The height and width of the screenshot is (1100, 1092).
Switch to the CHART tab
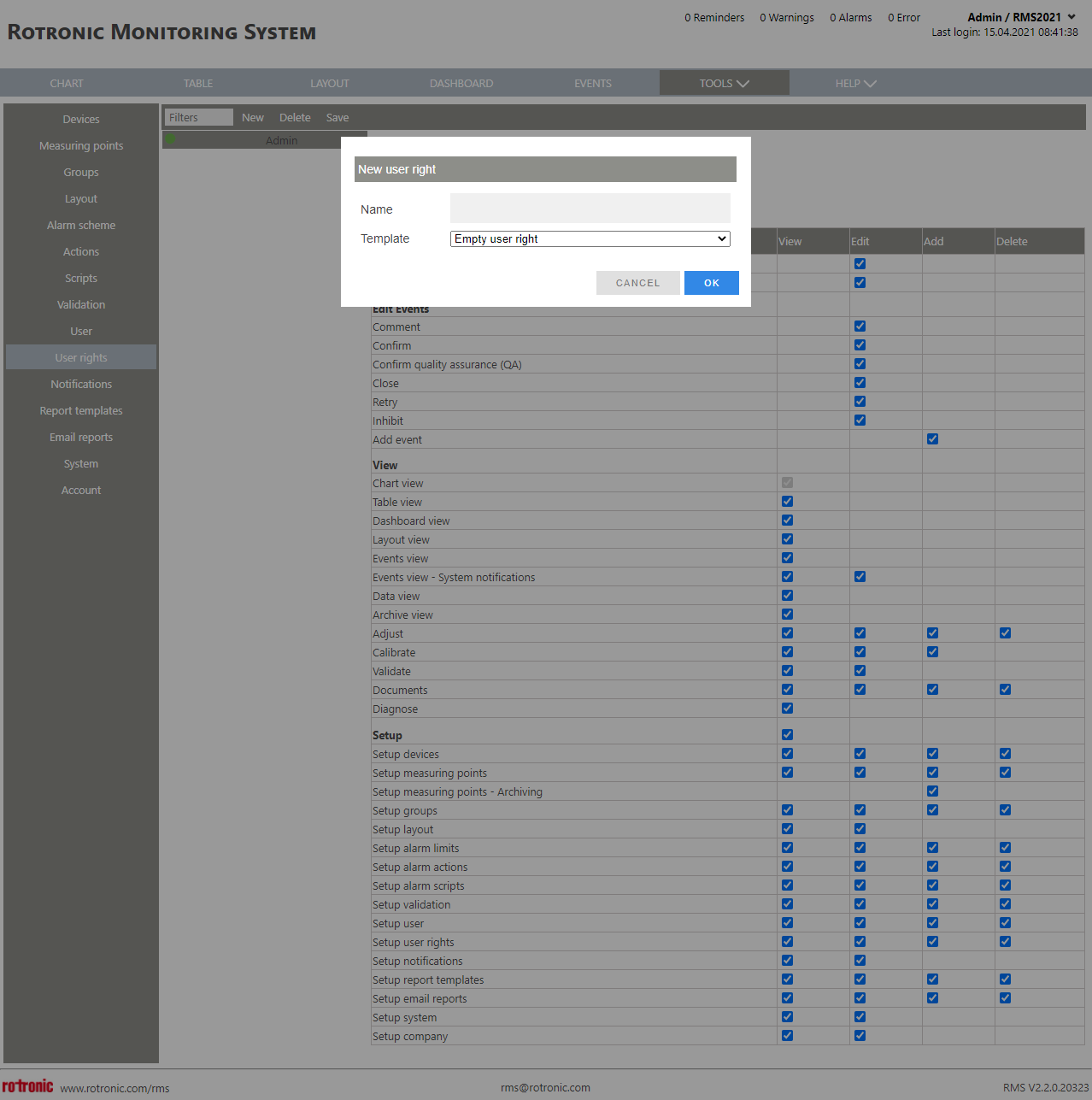coord(67,83)
